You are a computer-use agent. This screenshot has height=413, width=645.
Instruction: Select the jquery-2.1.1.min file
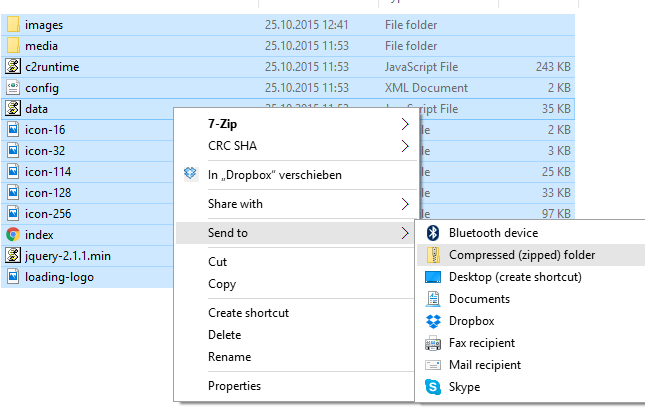pos(67,256)
